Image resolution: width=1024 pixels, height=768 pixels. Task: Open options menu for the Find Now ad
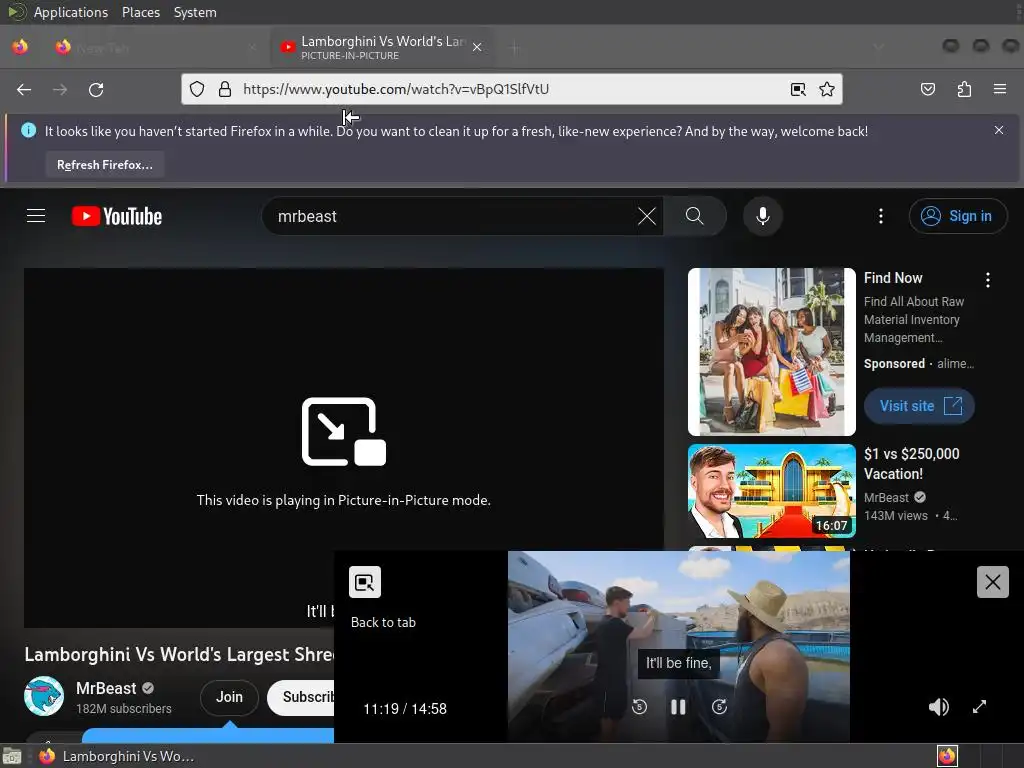[987, 280]
